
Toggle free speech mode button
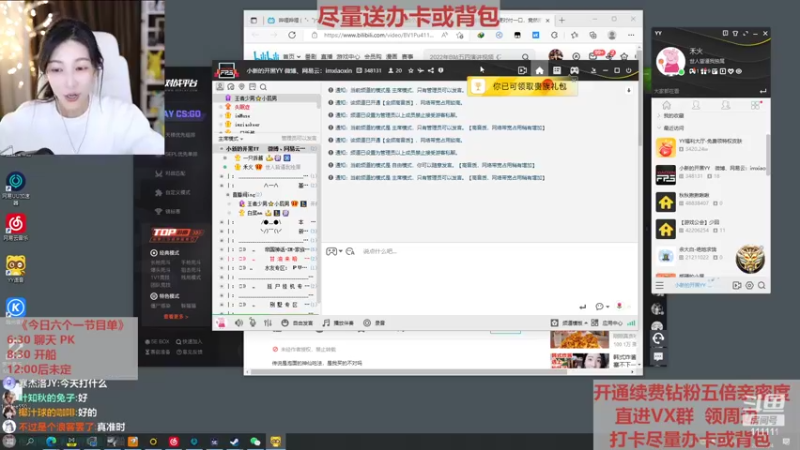297,323
